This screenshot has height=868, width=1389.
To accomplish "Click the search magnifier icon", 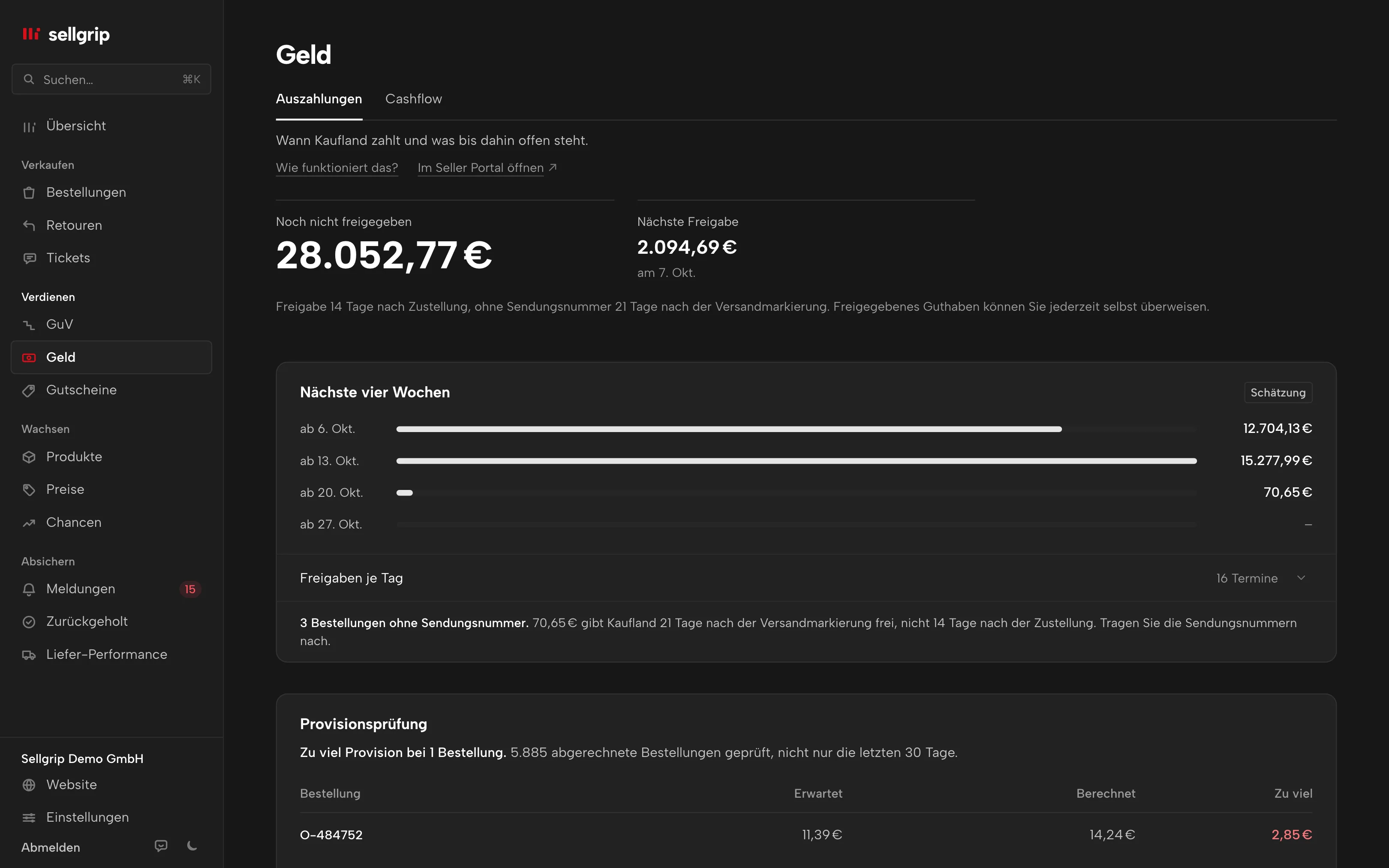I will (29, 79).
